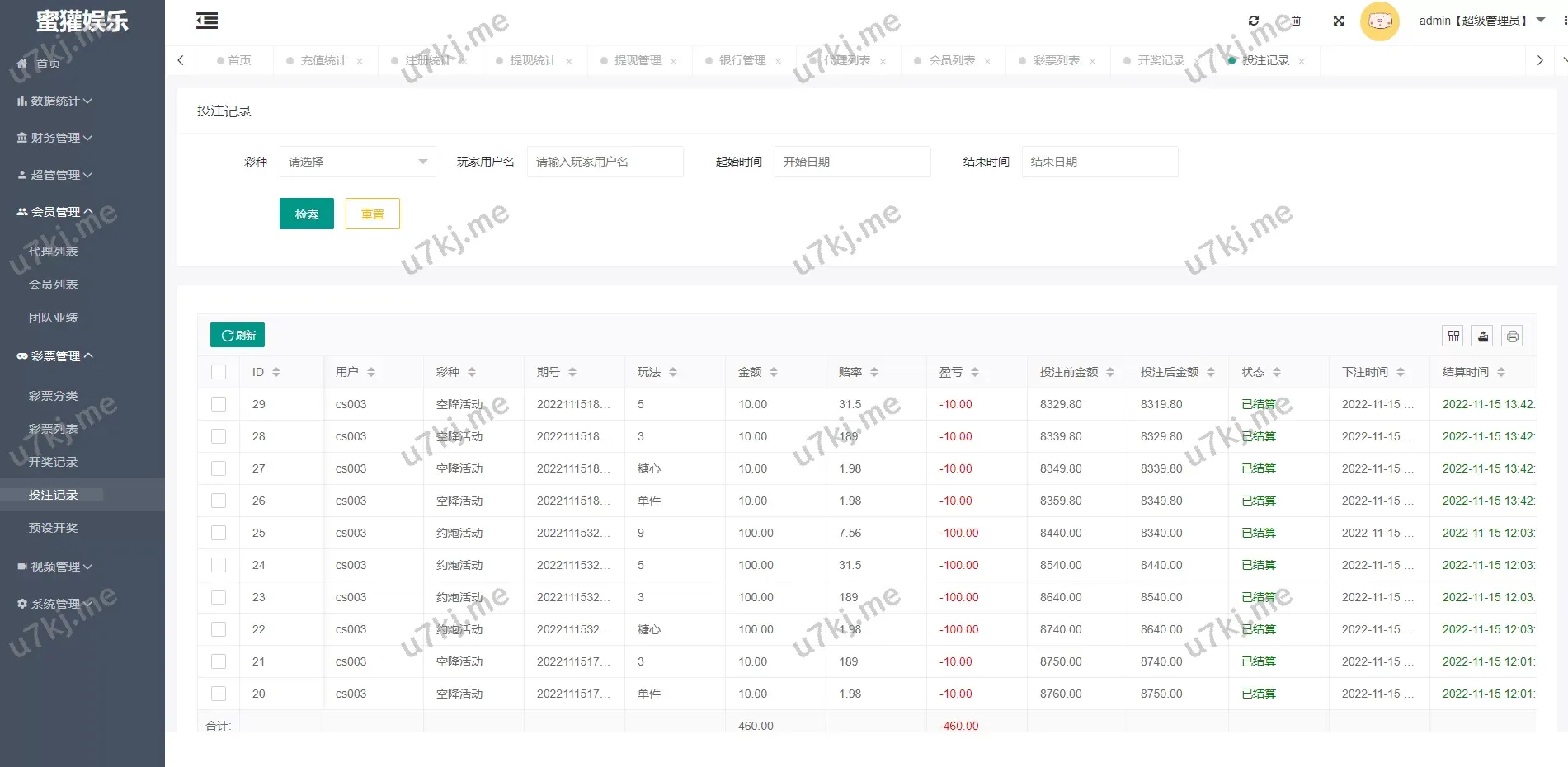Collapse the sidebar with the menu-fold icon

(207, 21)
